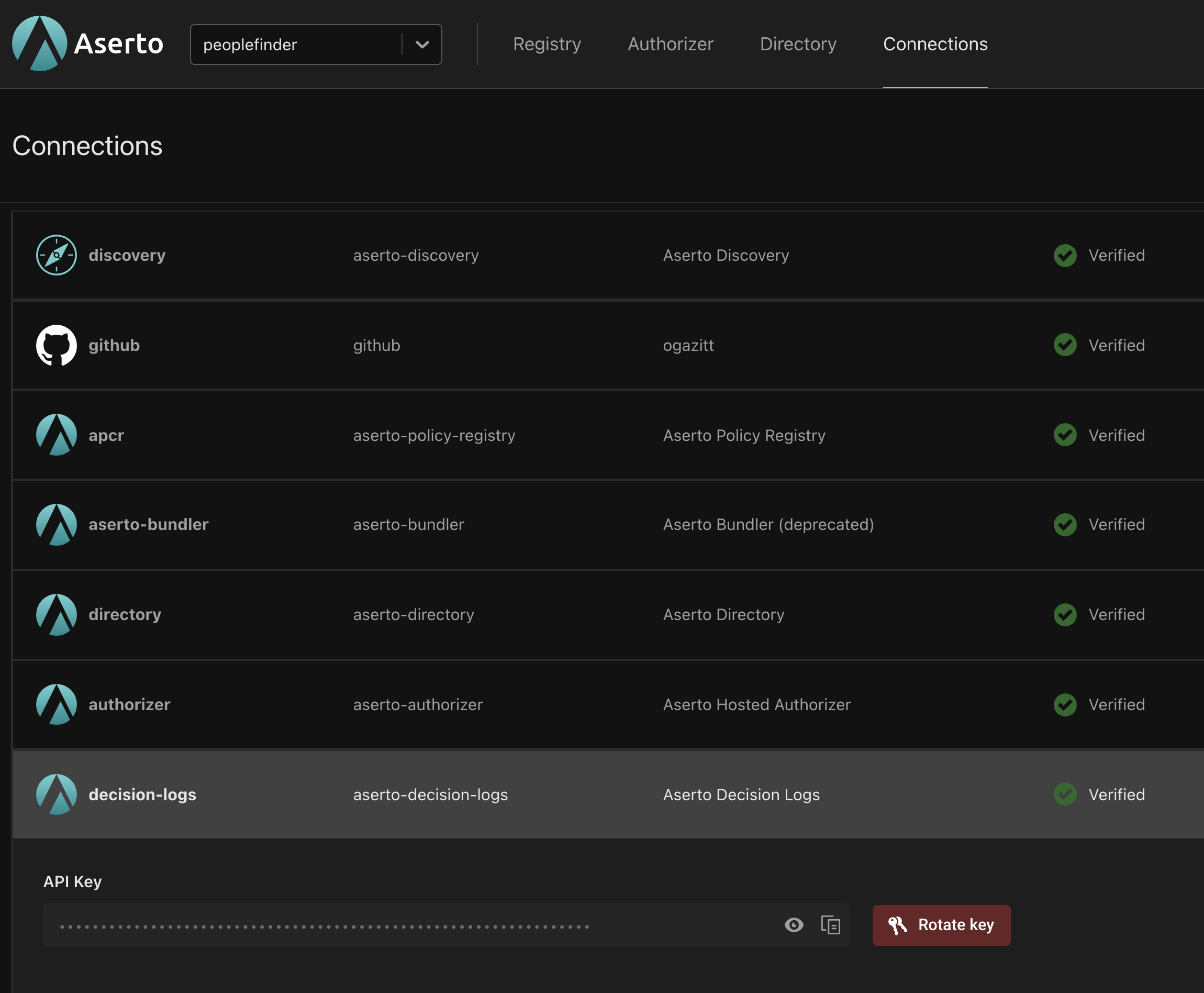This screenshot has width=1204, height=993.
Task: Select the Connections tab
Action: [935, 44]
